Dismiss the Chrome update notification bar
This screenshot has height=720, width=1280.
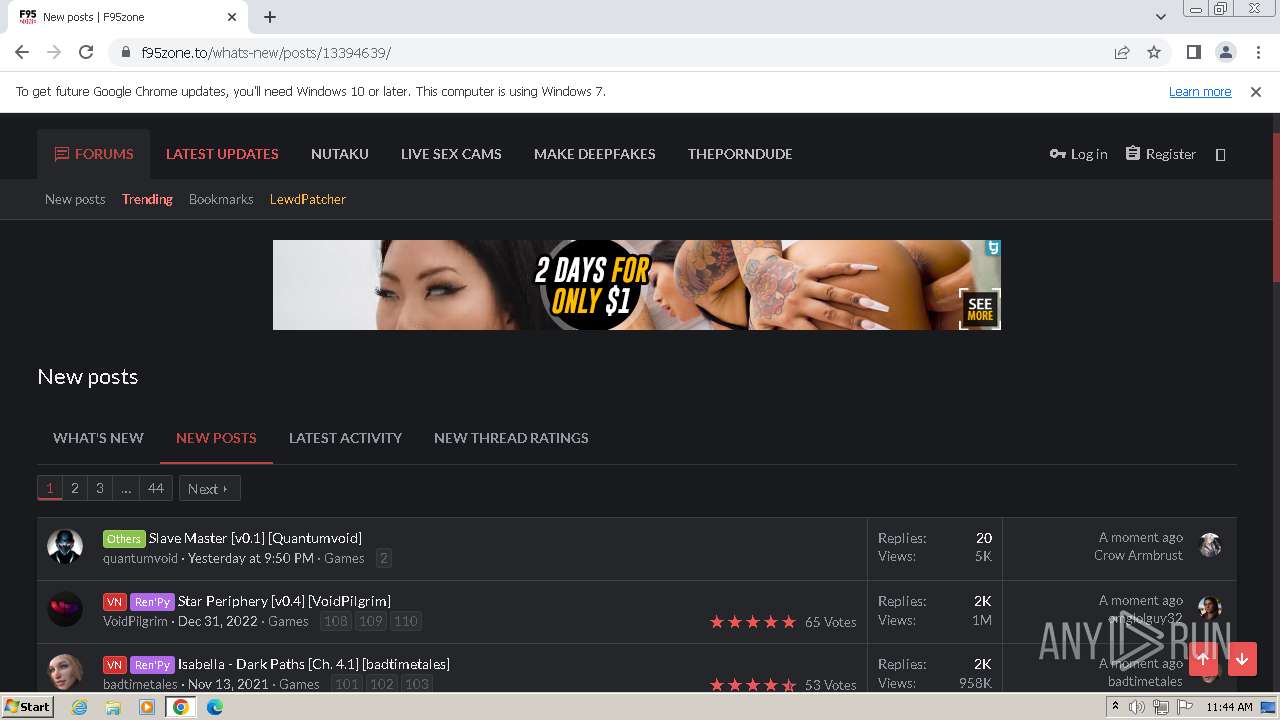point(1256,91)
